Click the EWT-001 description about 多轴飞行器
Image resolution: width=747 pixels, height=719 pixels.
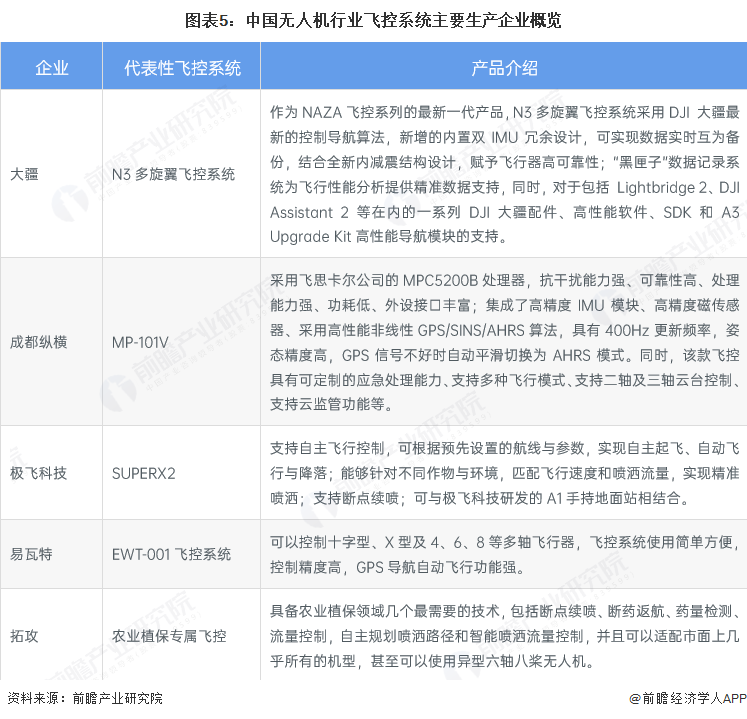point(504,555)
